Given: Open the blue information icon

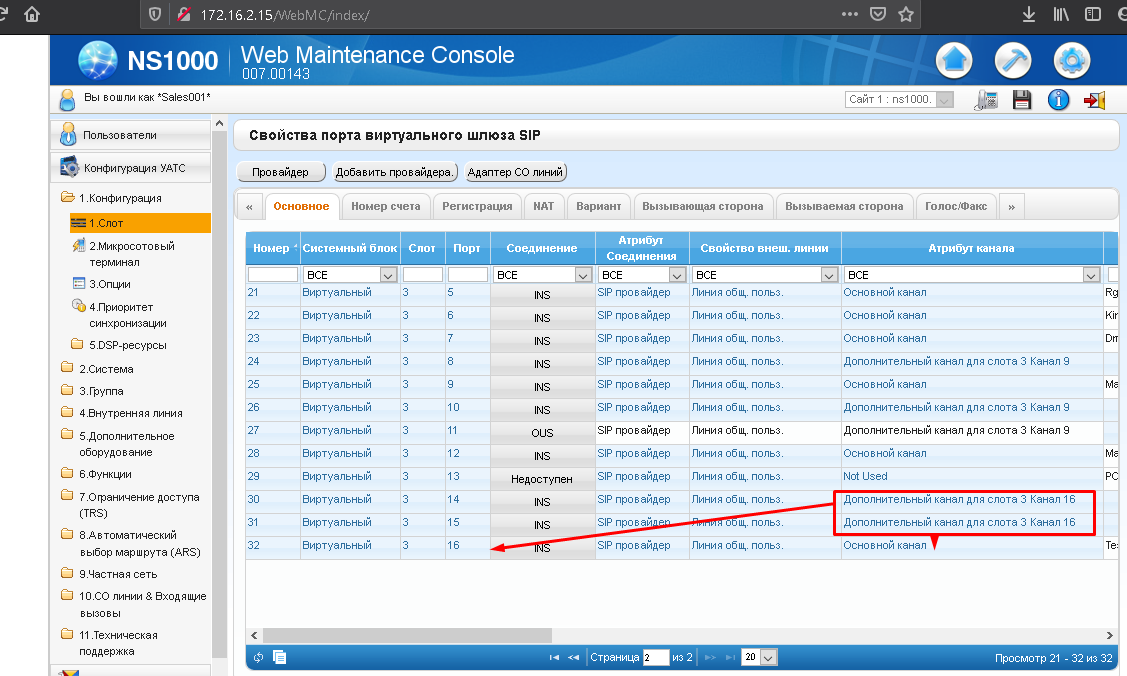Looking at the screenshot, I should pyautogui.click(x=1059, y=100).
